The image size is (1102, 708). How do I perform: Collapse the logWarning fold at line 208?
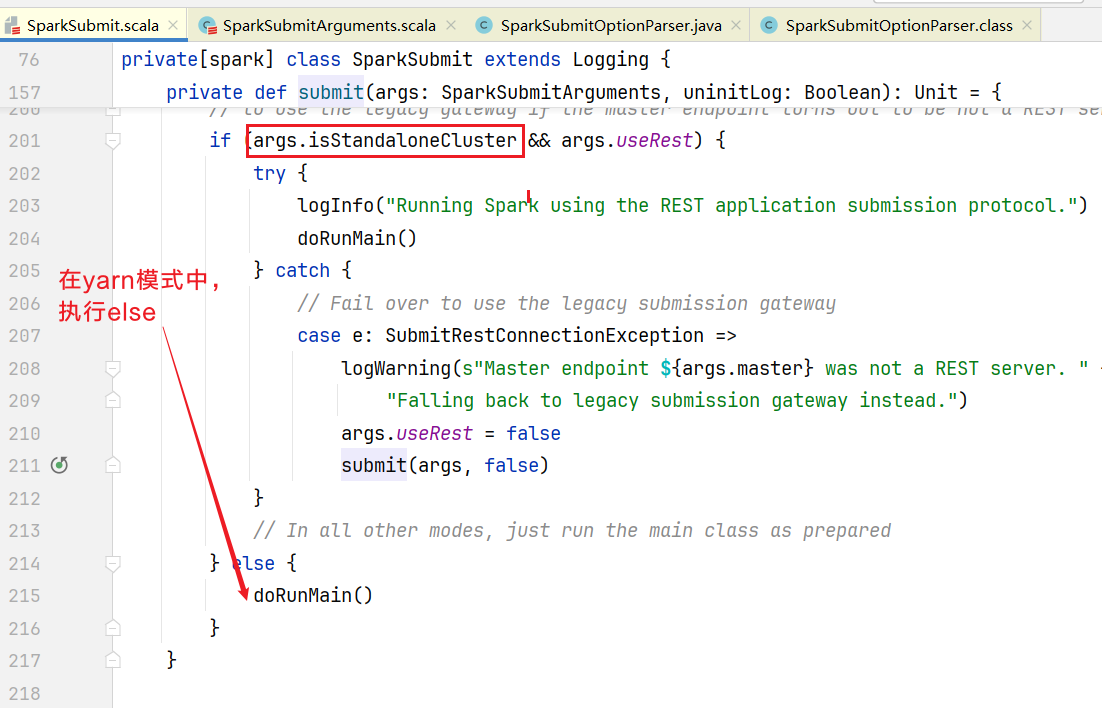click(x=112, y=368)
